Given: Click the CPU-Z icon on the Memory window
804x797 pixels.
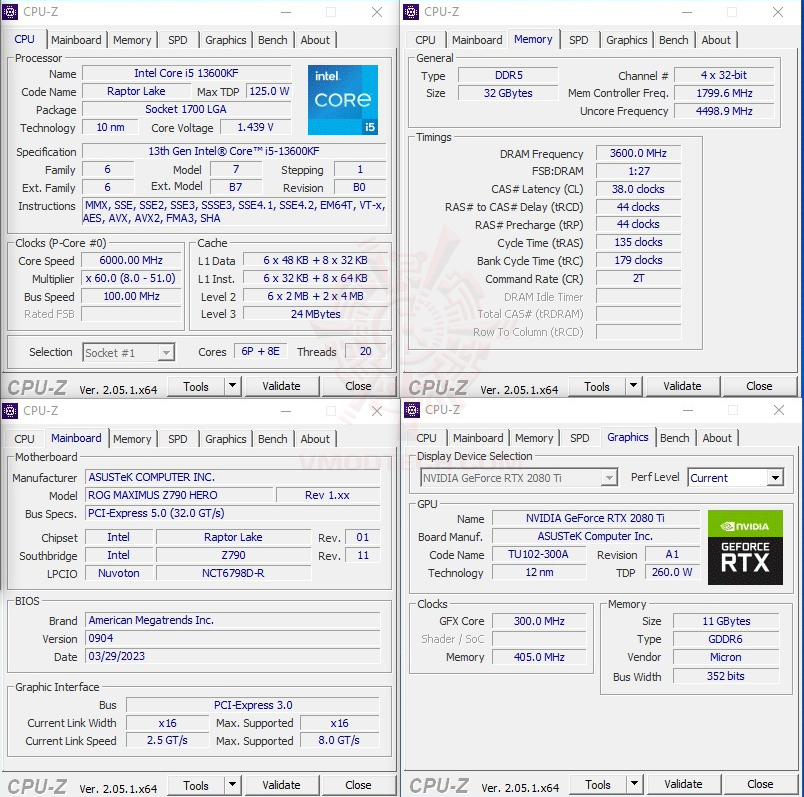Looking at the screenshot, I should (x=412, y=12).
